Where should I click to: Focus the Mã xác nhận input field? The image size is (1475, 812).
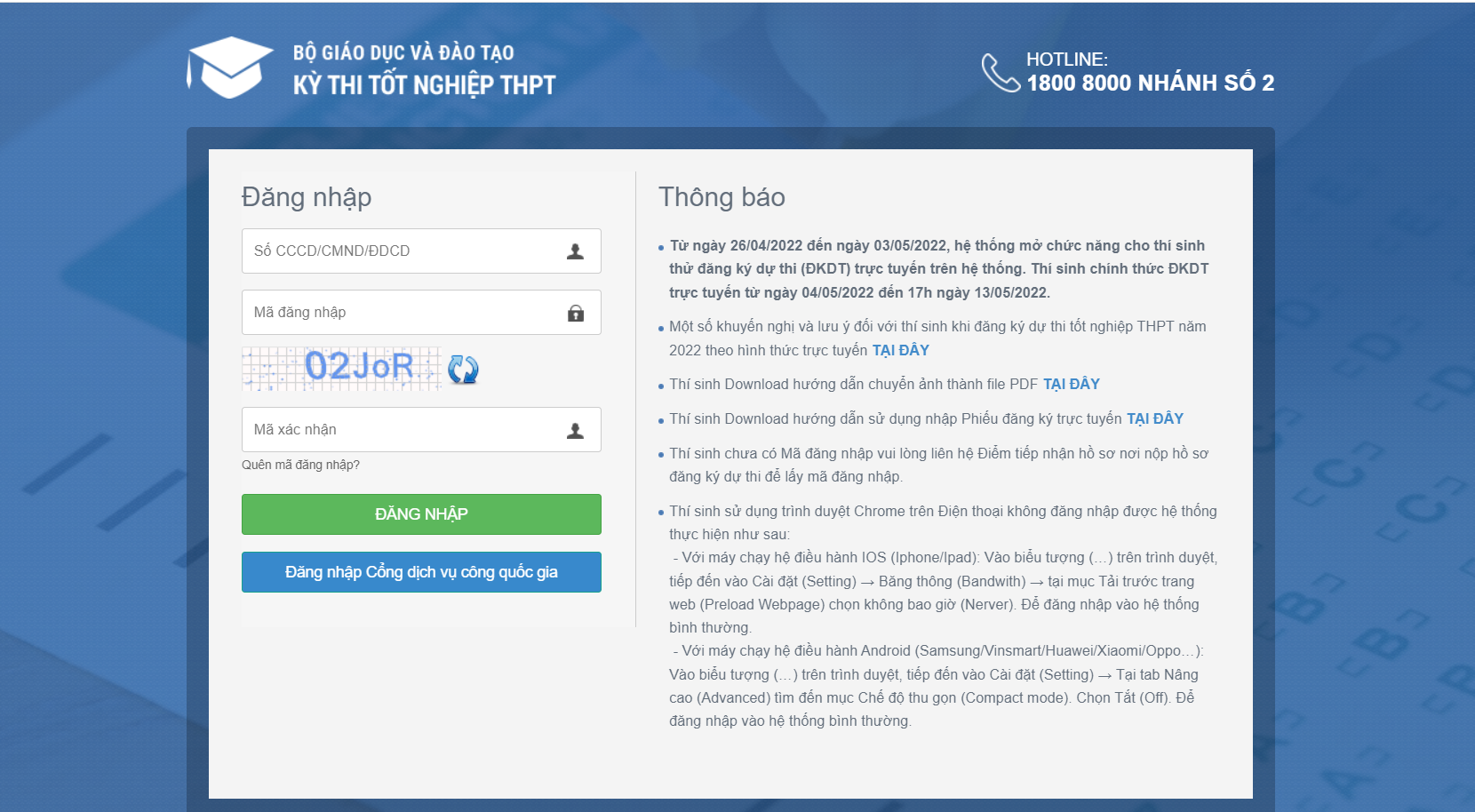[x=400, y=430]
